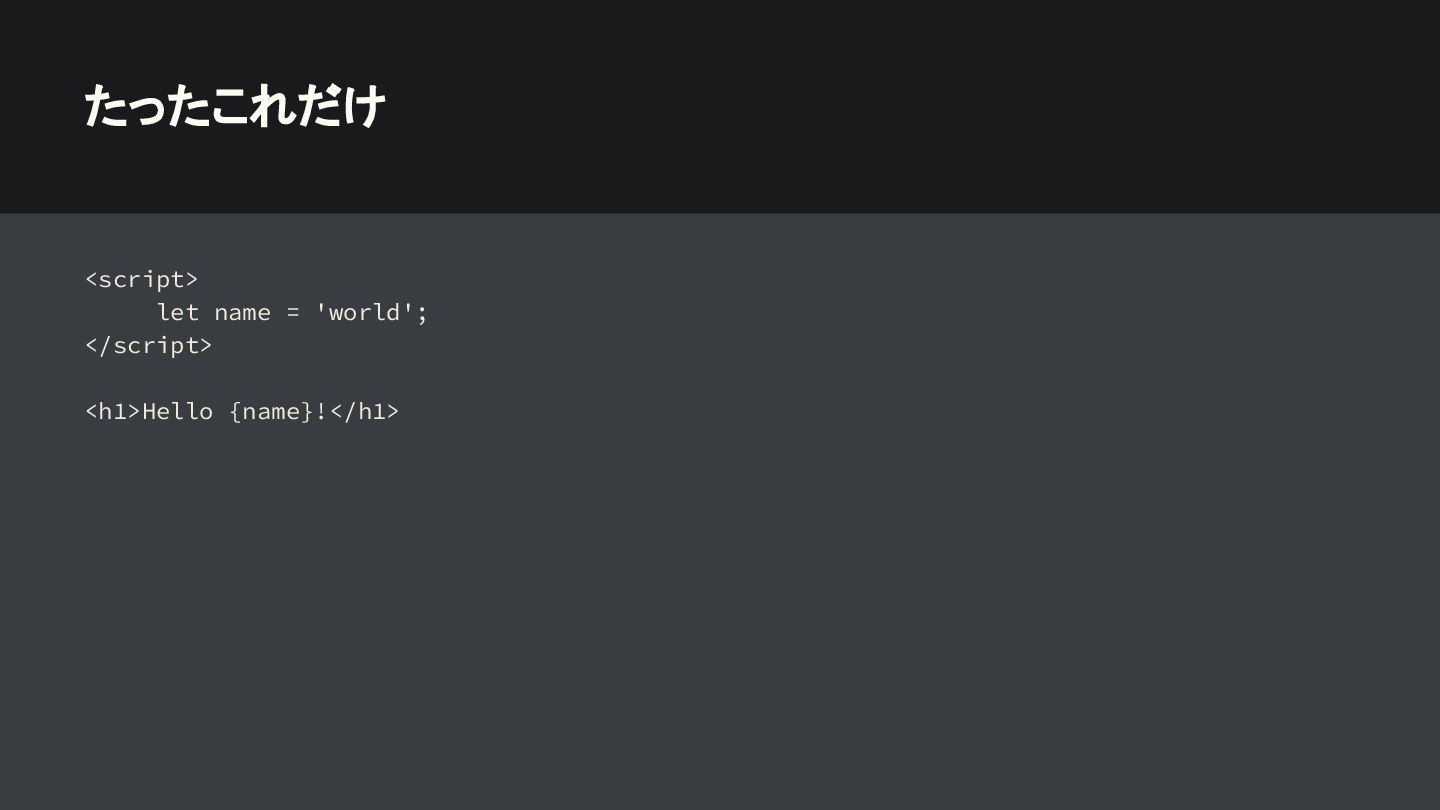This screenshot has width=1440, height=810.
Task: Select the closing </script> tag
Action: (x=149, y=345)
